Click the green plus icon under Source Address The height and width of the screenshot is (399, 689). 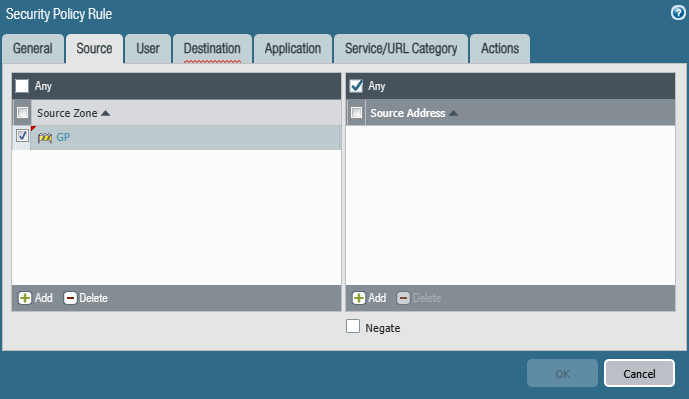tap(359, 298)
